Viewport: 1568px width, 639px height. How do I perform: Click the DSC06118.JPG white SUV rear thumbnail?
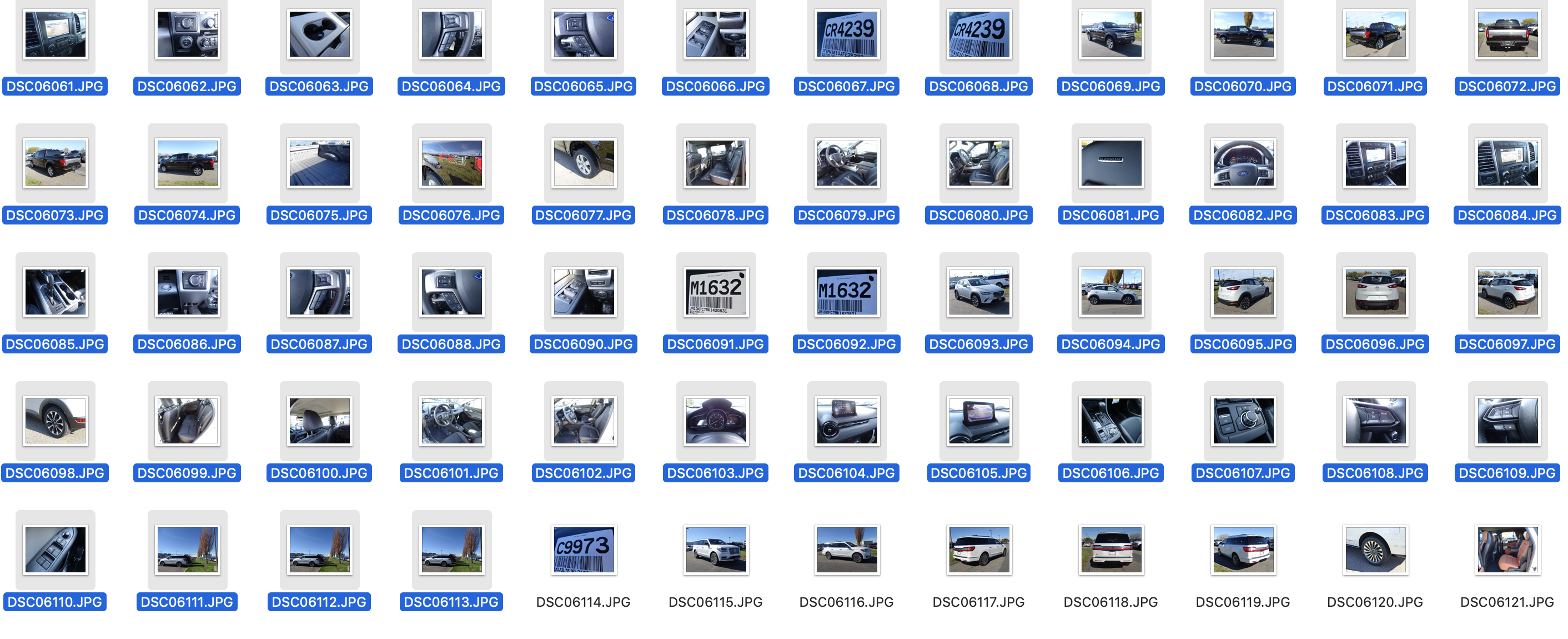[x=1111, y=550]
